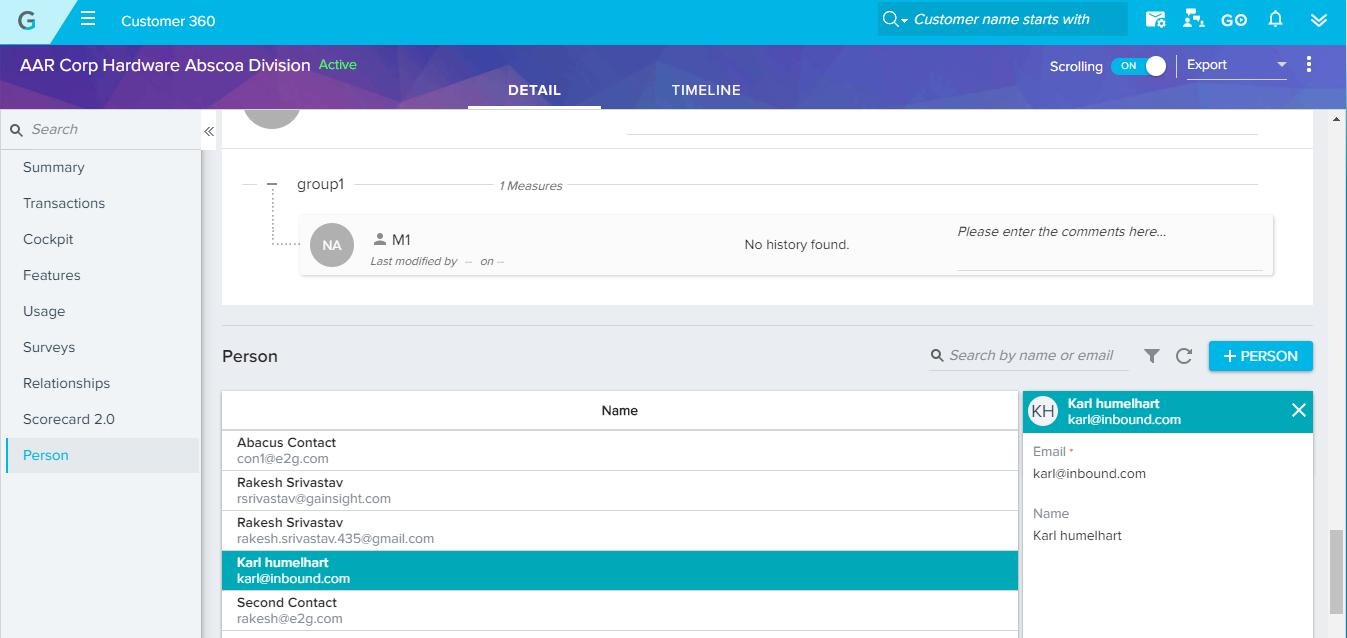Screen dimensions: 1347x638
Task: Close the Karl humelhart detail panel
Action: coord(1298,410)
